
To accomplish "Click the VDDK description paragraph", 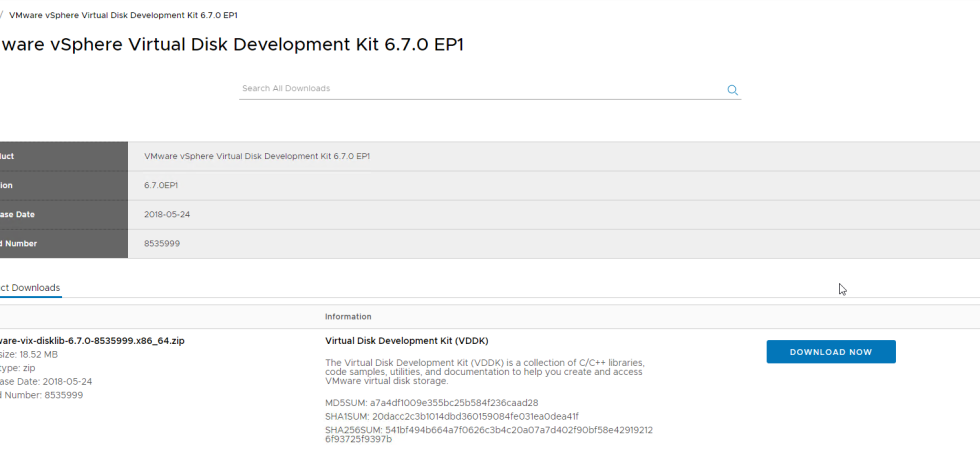I will [484, 372].
